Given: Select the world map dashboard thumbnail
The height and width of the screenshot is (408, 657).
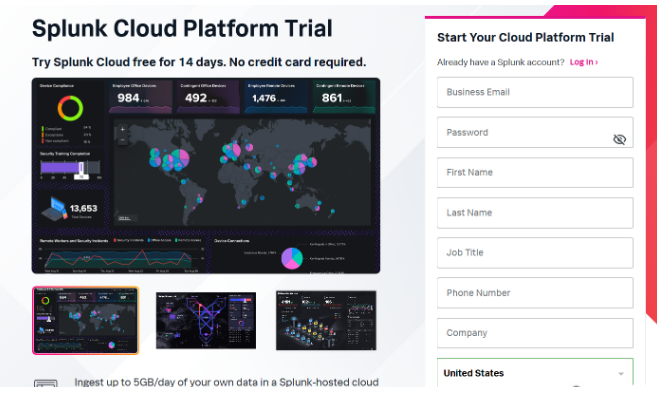Looking at the screenshot, I should (85, 320).
